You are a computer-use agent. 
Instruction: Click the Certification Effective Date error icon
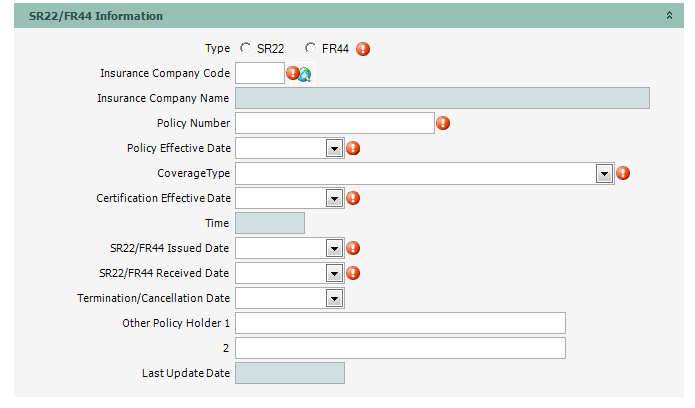click(353, 198)
